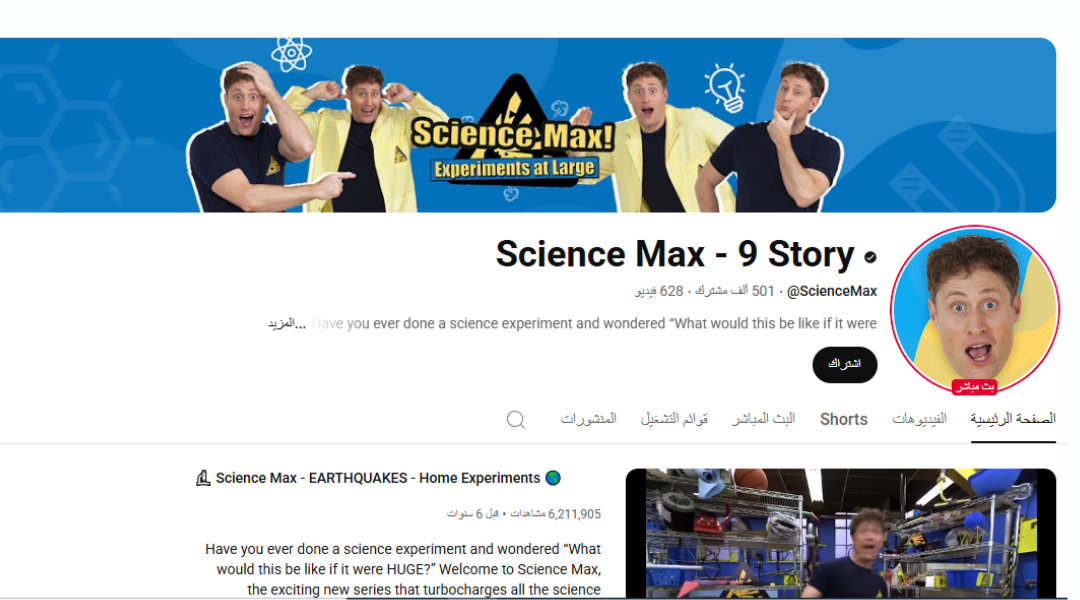Click the verified checkmark badge next to channel name
Image resolution: width=1080 pixels, height=600 pixels.
[871, 257]
